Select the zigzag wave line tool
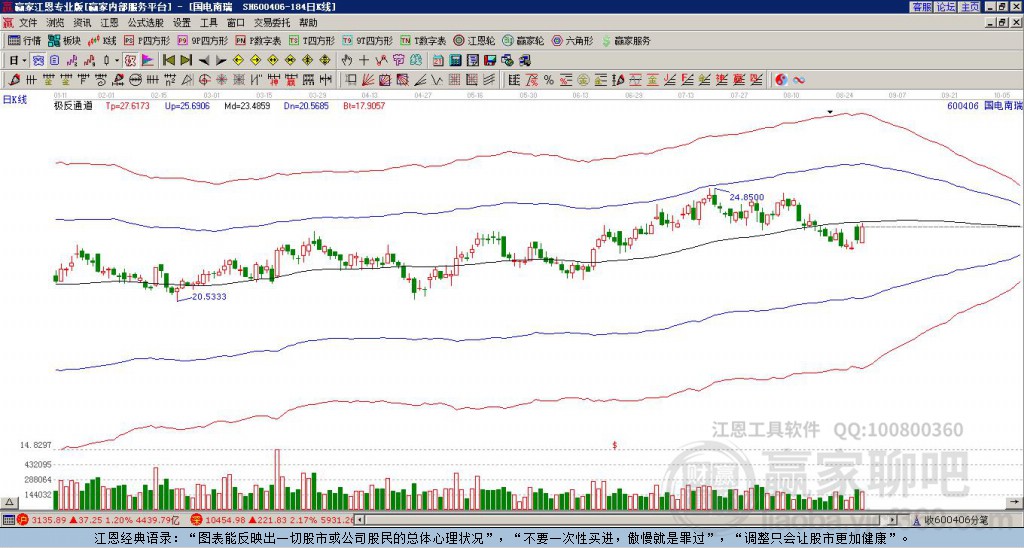The height and width of the screenshot is (548, 1024). (437, 80)
